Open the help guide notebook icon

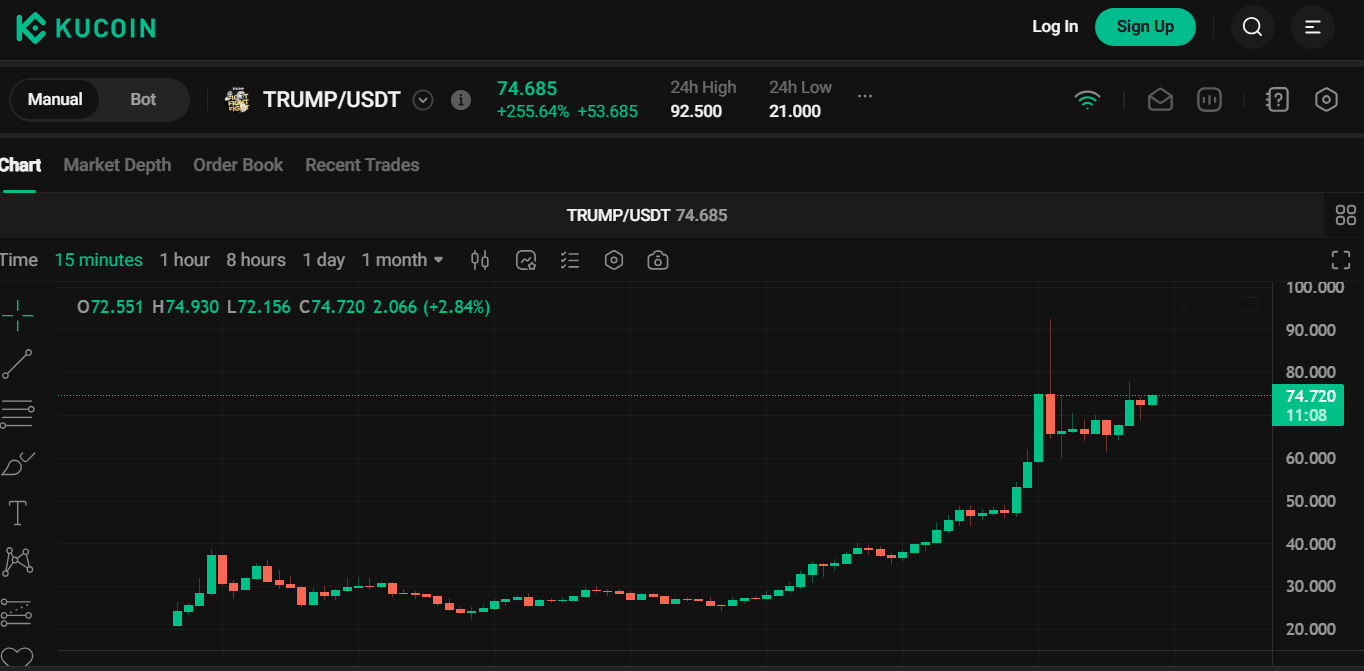click(1277, 99)
